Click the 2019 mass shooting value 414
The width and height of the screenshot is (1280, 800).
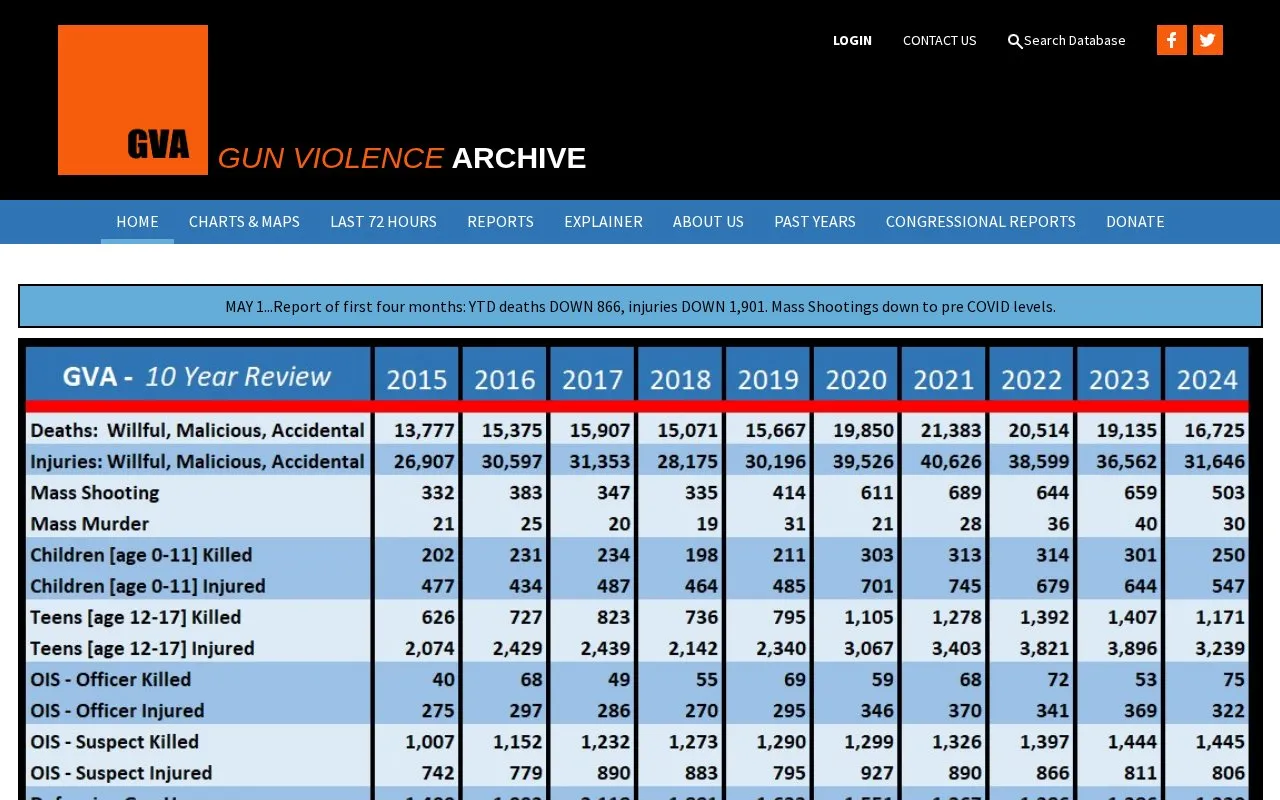pyautogui.click(x=787, y=492)
